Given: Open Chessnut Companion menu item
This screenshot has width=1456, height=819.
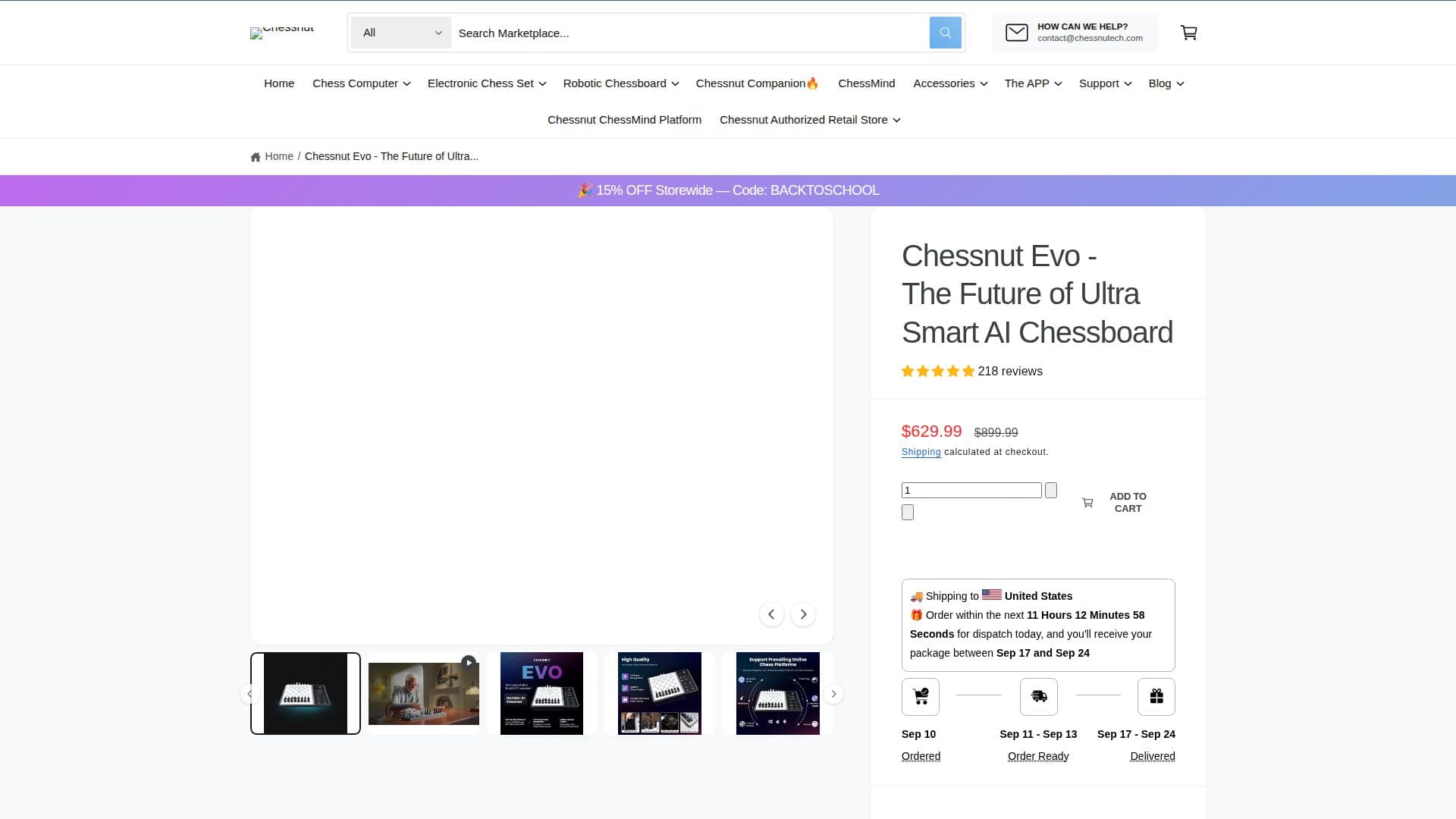Looking at the screenshot, I should (758, 83).
